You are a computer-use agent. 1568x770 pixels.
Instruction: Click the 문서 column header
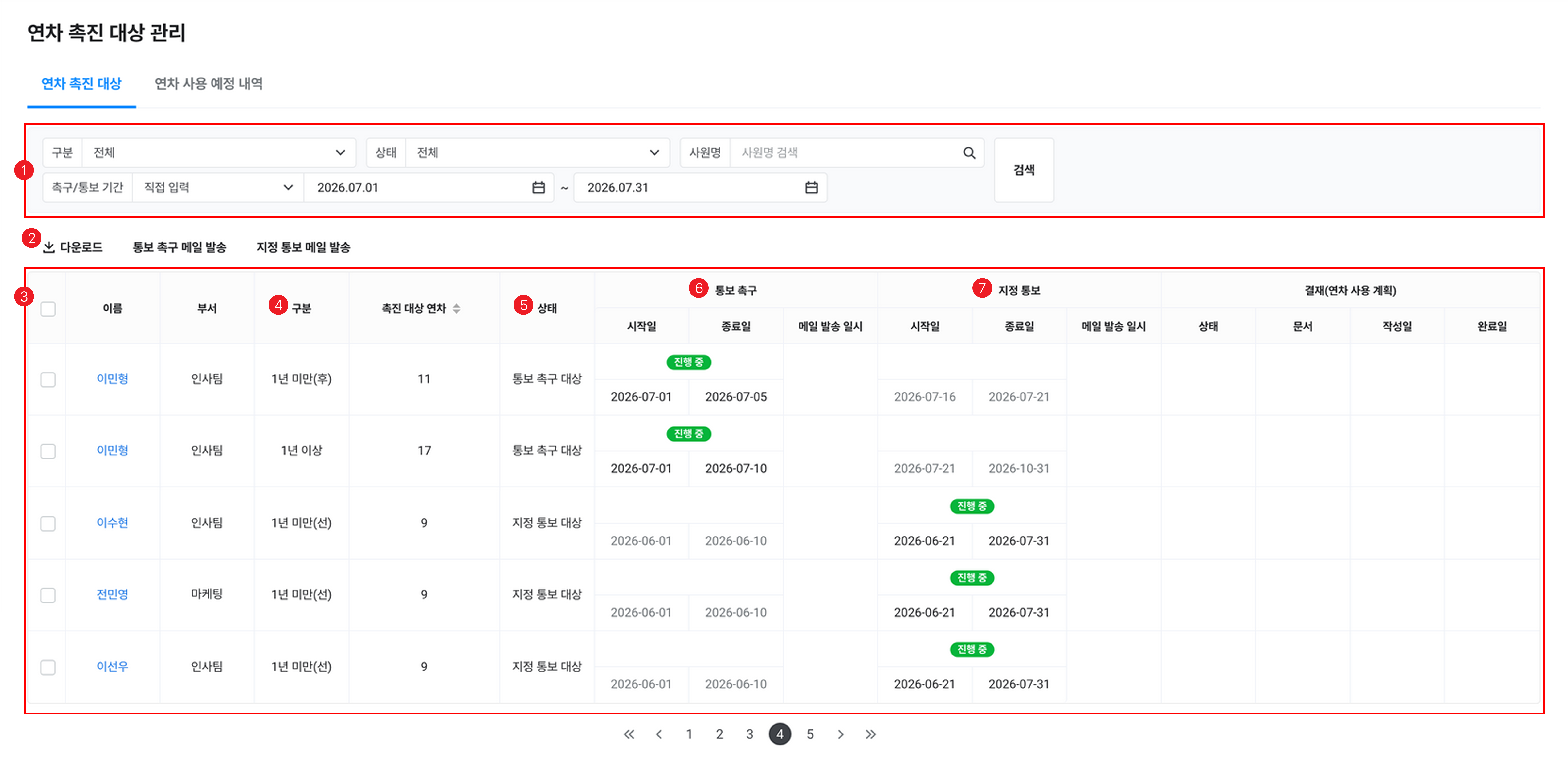click(x=1303, y=326)
